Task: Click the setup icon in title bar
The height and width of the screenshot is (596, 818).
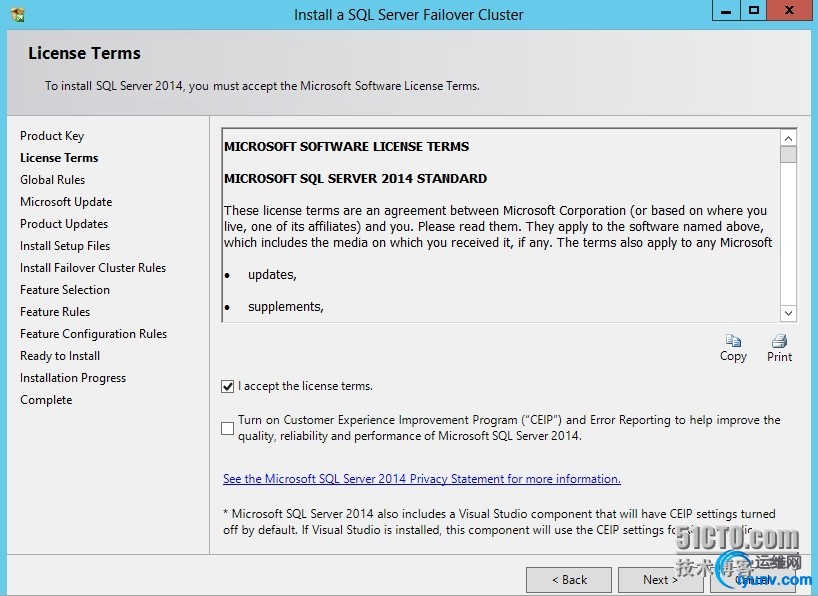Action: [18, 15]
